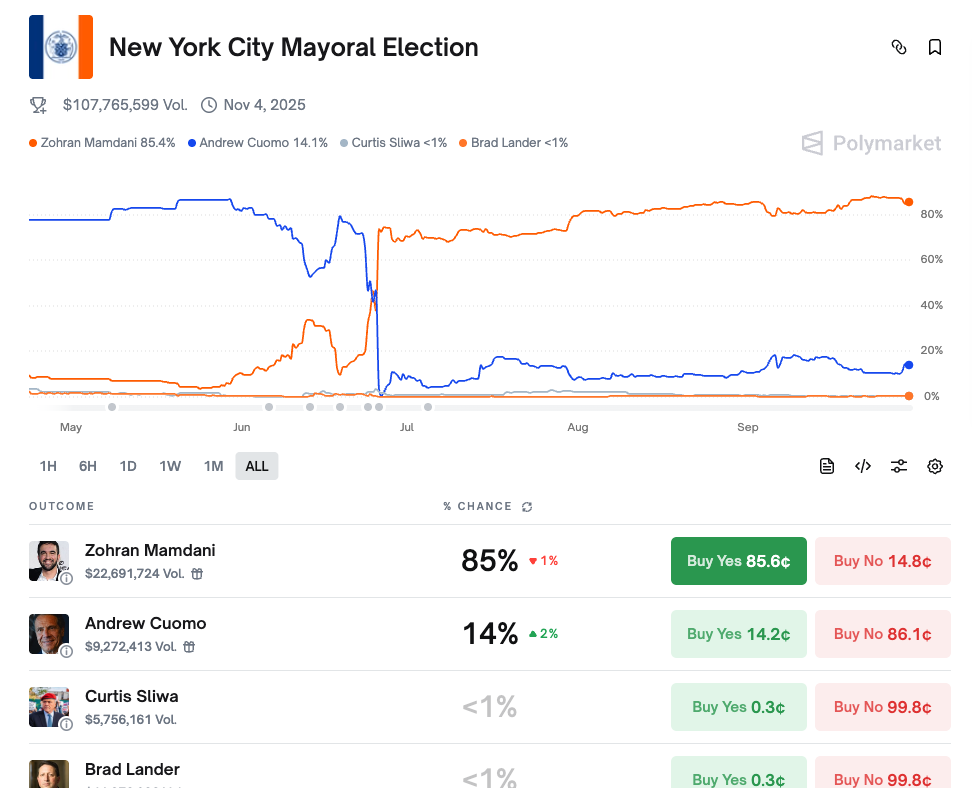Copy the market link icon

[899, 47]
